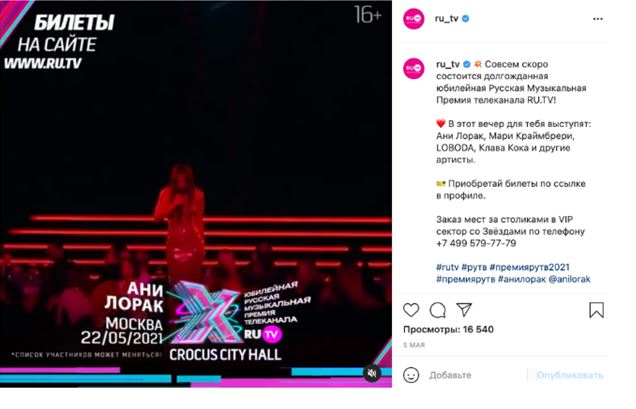Open comments via the speech bubble icon
The width and height of the screenshot is (636, 409).
[438, 310]
